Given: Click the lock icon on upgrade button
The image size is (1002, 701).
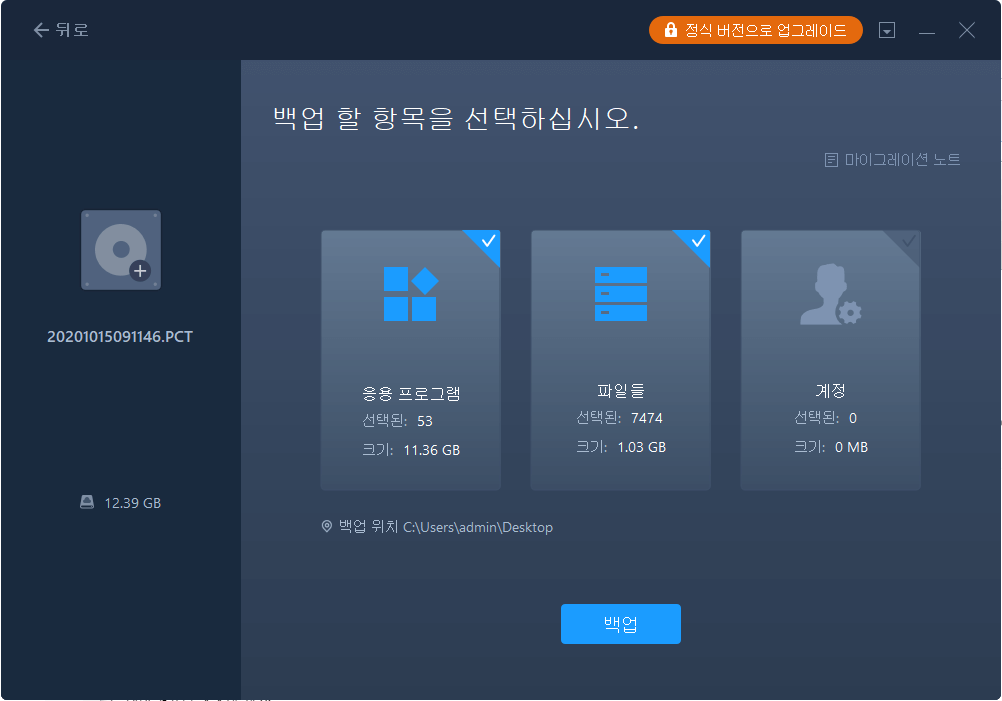Looking at the screenshot, I should (670, 29).
